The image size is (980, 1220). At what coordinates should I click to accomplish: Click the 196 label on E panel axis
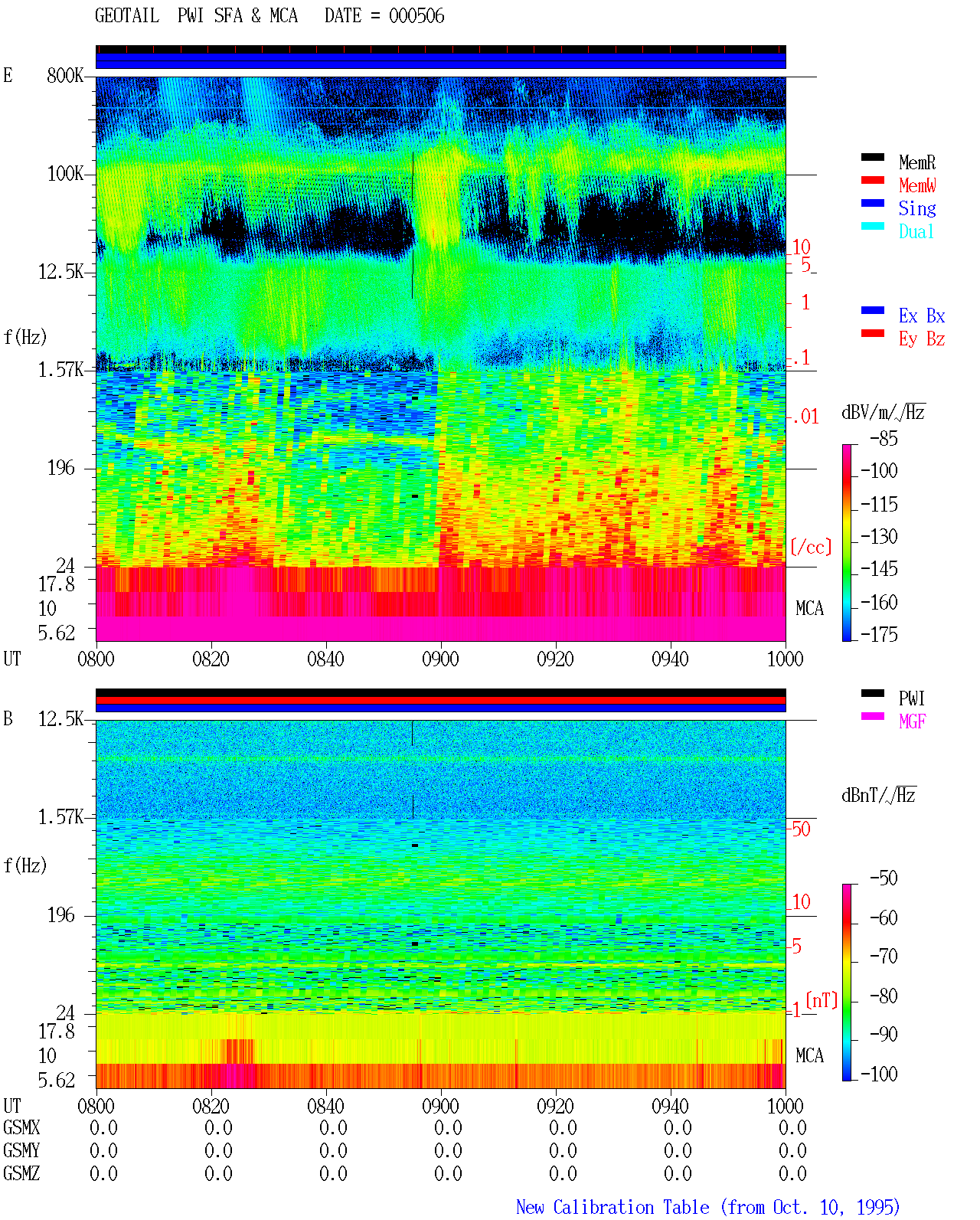click(x=60, y=467)
